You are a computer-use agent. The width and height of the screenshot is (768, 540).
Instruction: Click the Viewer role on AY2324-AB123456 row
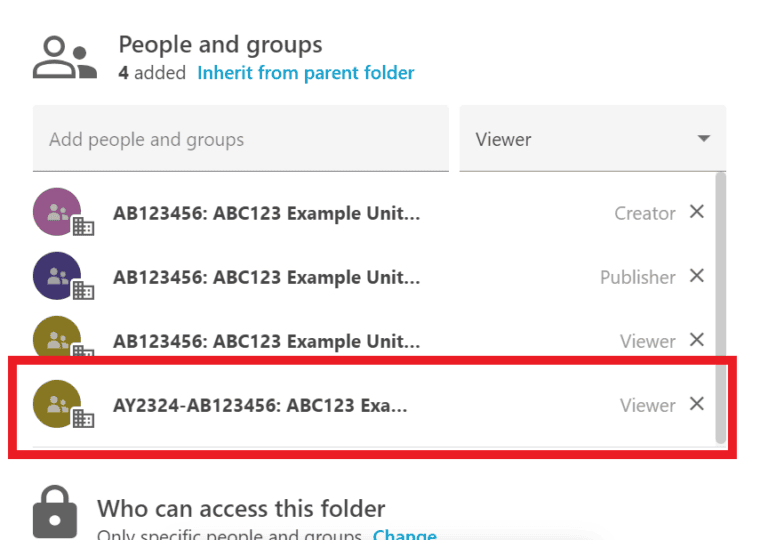tap(648, 405)
